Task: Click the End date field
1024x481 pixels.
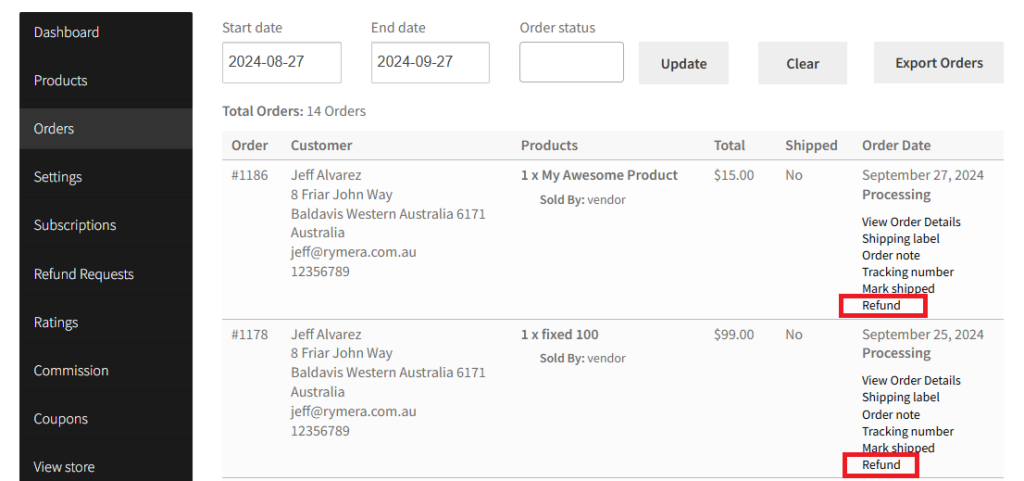Action: (430, 63)
